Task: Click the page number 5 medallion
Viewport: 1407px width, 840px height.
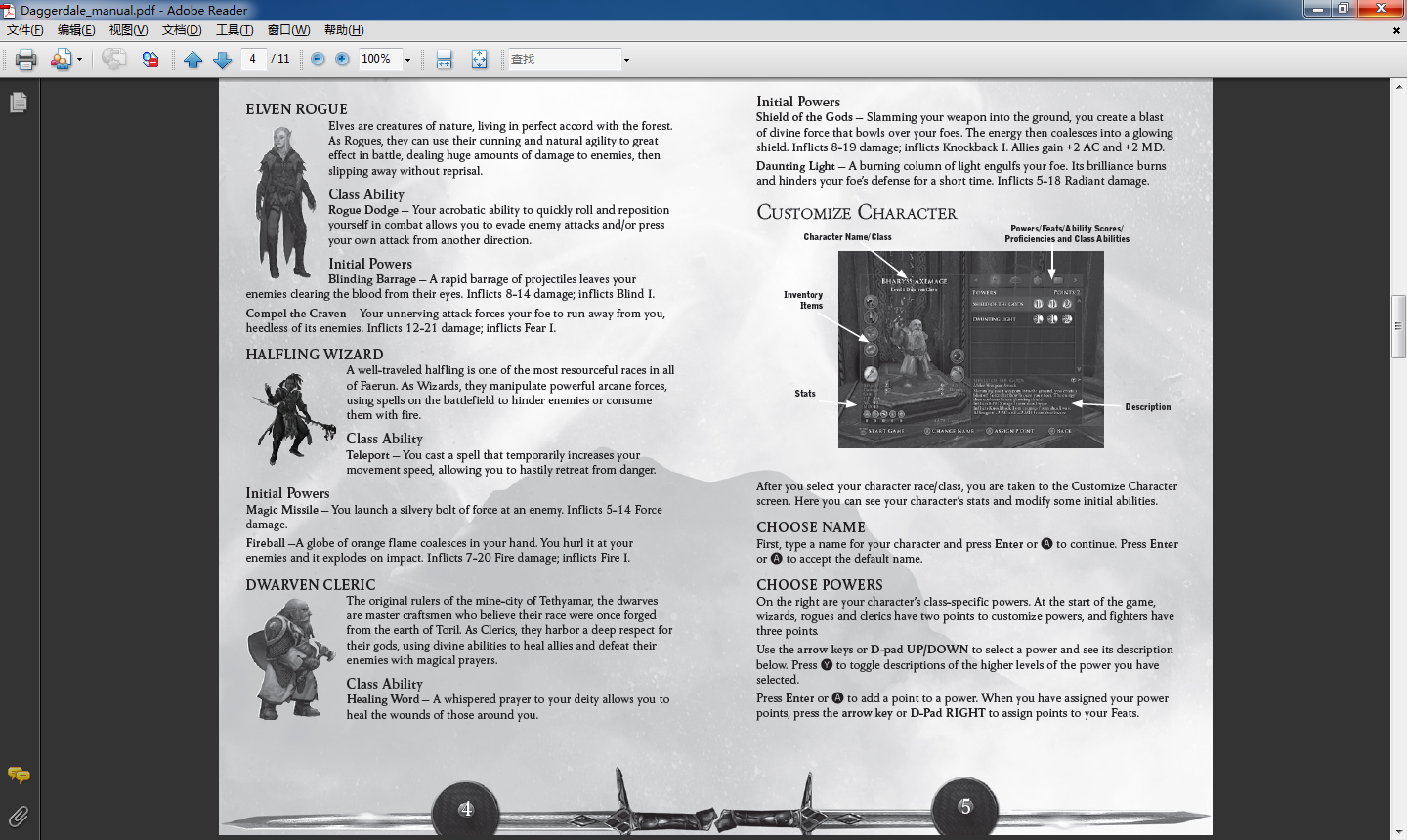Action: click(x=965, y=807)
